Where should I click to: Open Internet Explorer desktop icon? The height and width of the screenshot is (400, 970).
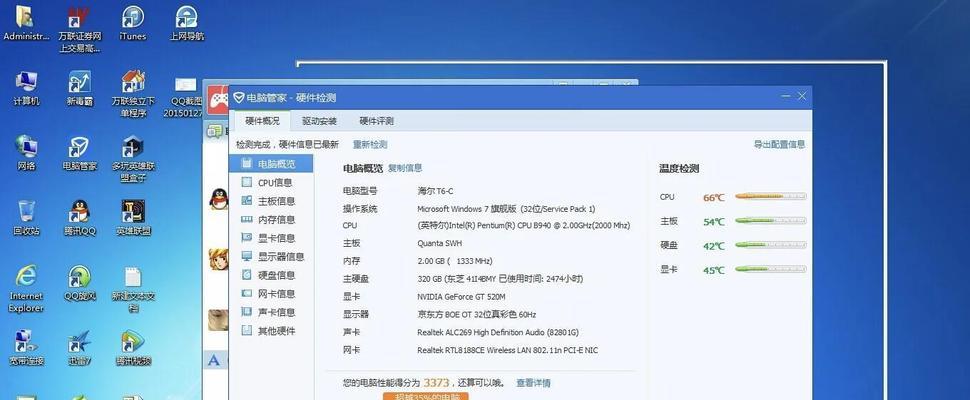26,289
